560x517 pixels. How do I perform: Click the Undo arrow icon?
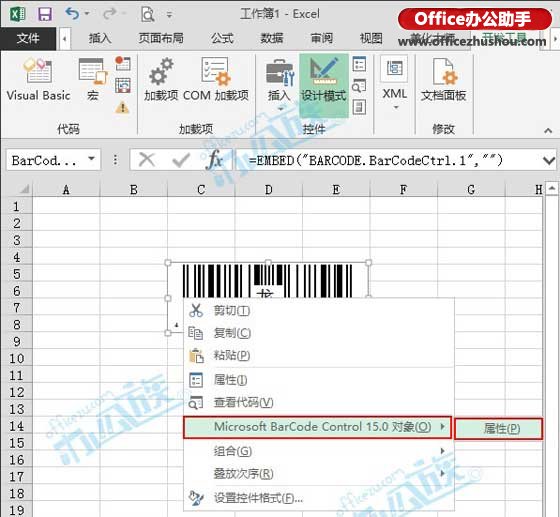point(72,14)
